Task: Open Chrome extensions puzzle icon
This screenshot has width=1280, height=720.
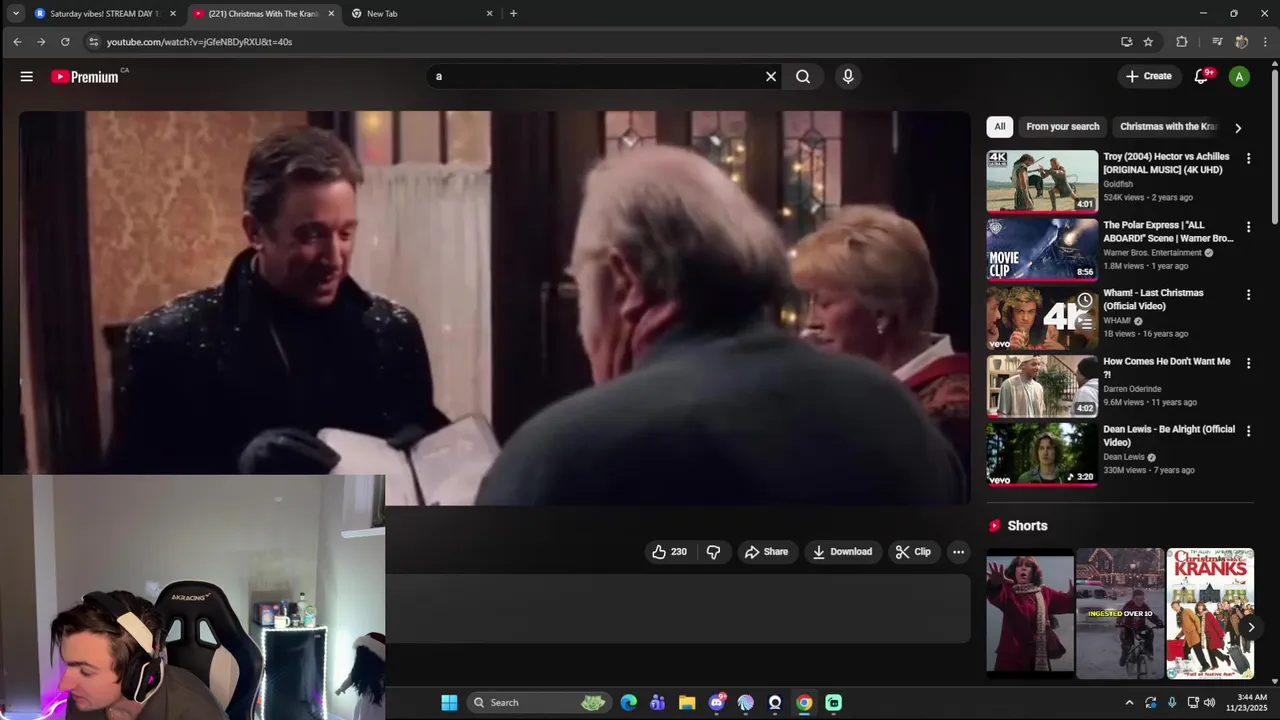Action: [x=1182, y=42]
